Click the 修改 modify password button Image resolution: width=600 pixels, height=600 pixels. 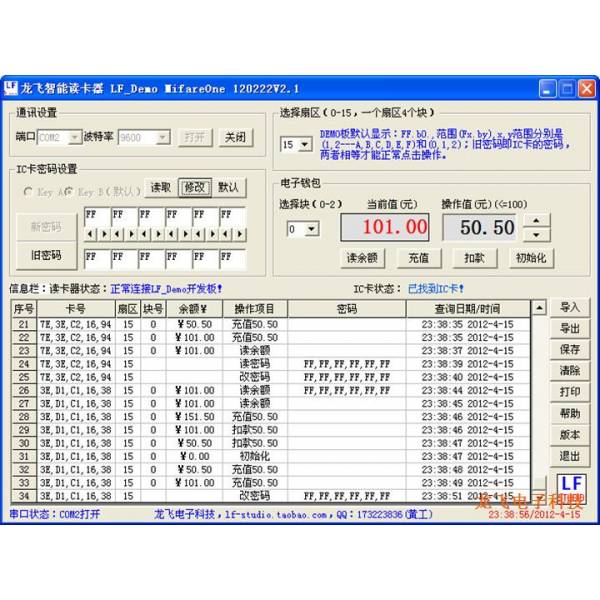pyautogui.click(x=194, y=187)
